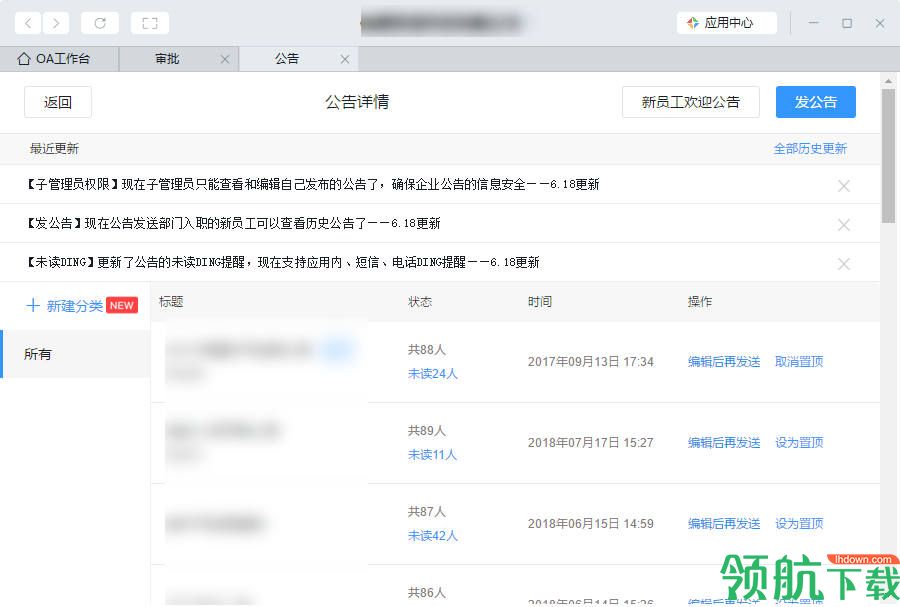
Task: Click 编辑后再发送 for the 2018年07月17日 notice
Action: 724,442
